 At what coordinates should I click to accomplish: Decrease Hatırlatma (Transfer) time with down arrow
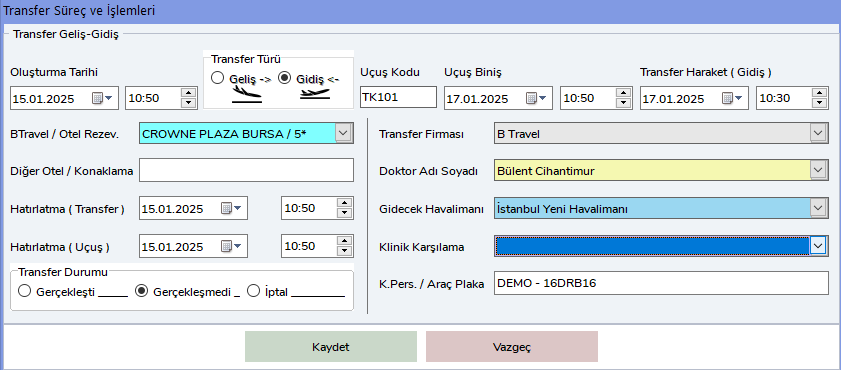(x=345, y=213)
